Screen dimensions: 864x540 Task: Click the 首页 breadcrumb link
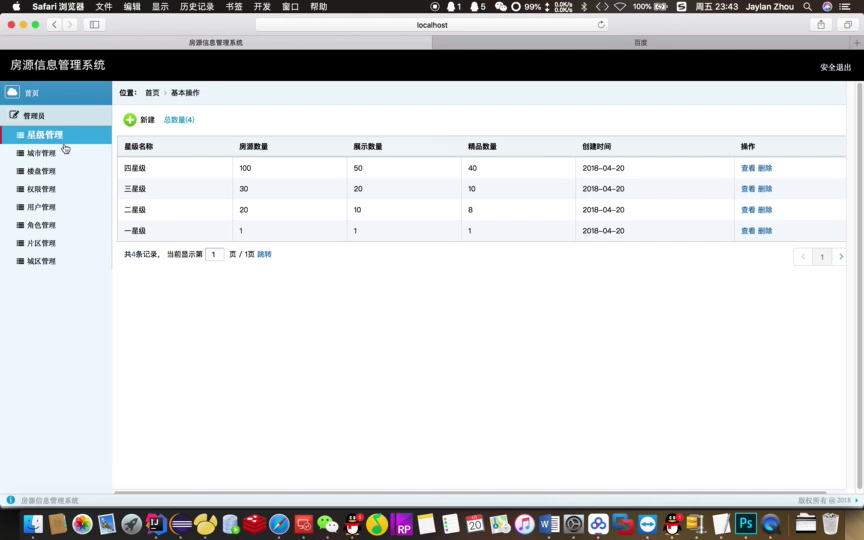tap(152, 93)
